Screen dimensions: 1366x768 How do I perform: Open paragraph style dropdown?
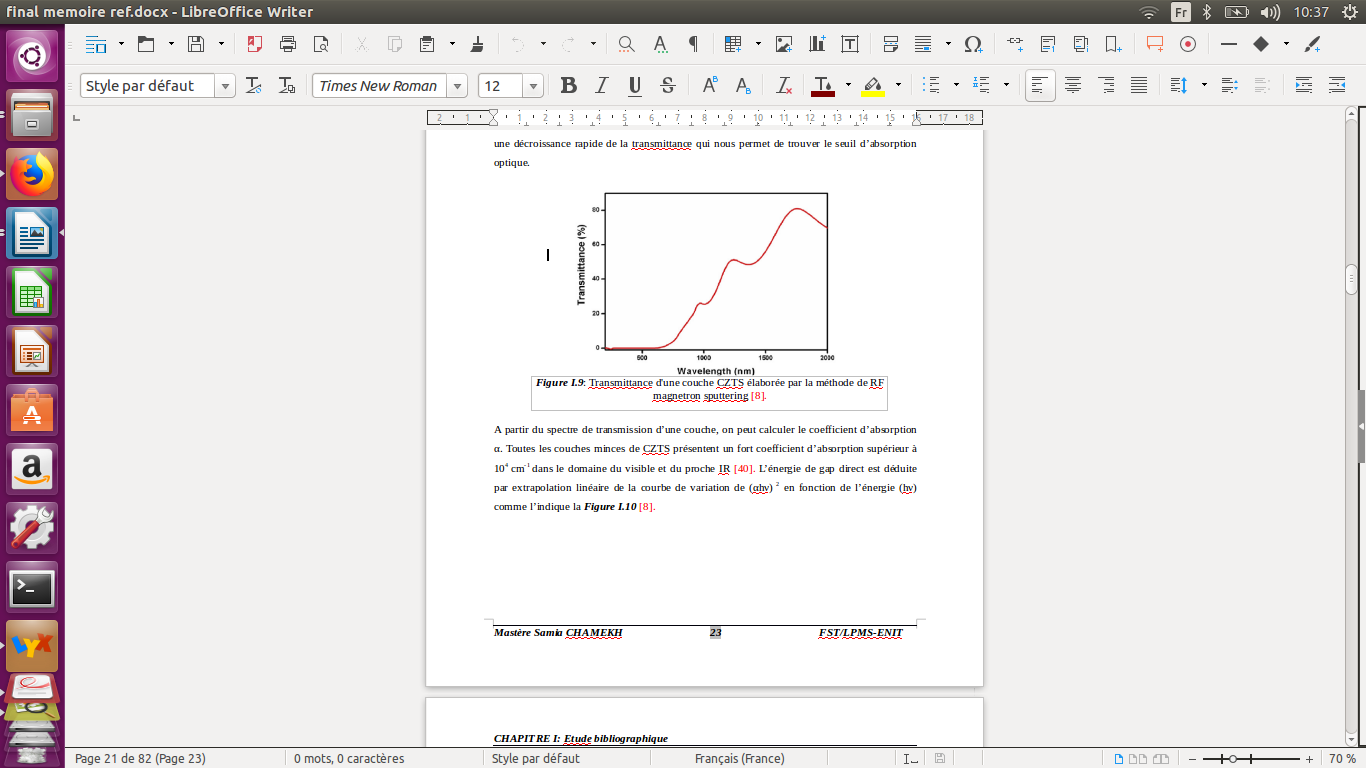click(x=226, y=86)
